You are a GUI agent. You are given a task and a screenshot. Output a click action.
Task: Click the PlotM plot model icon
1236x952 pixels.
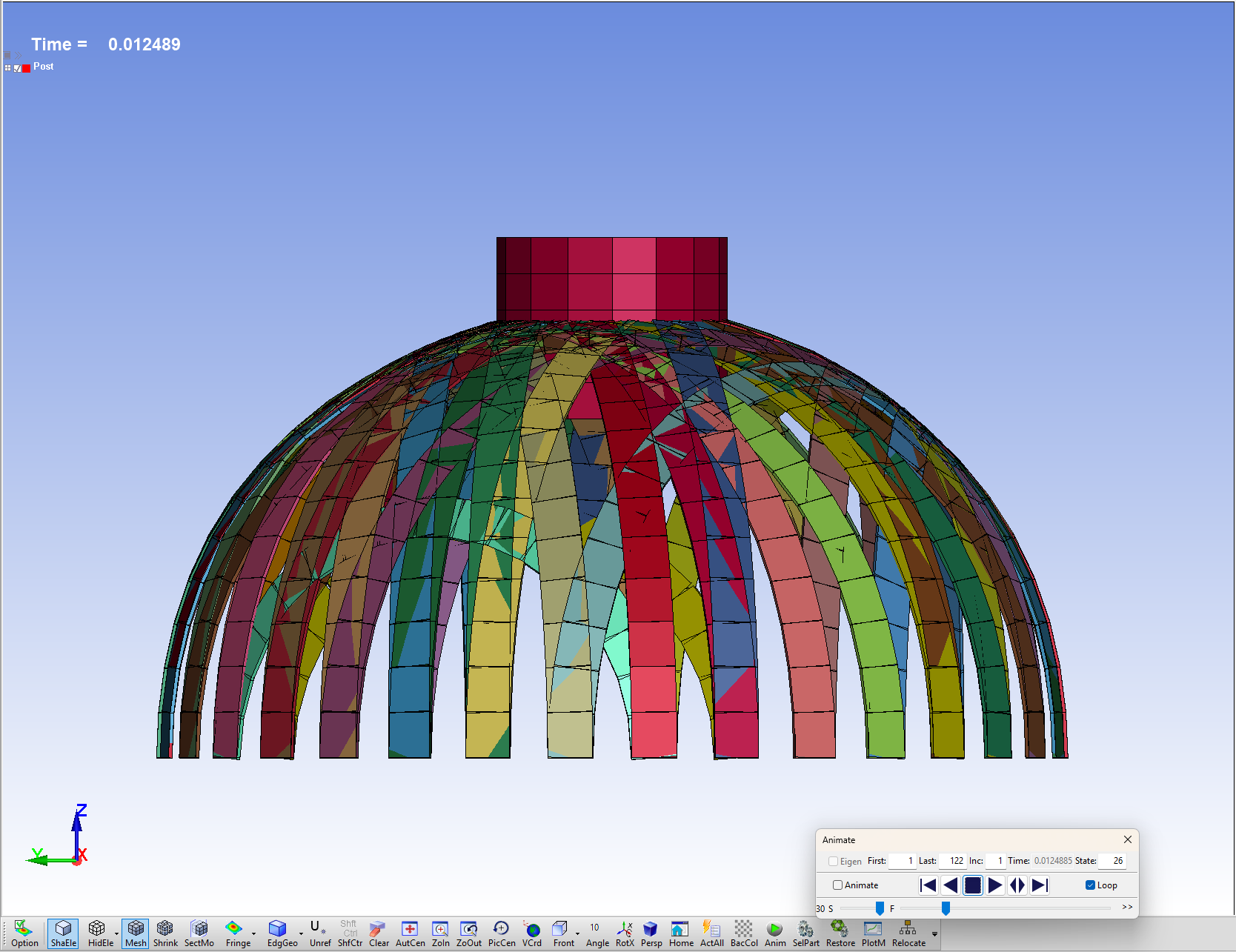[873, 933]
